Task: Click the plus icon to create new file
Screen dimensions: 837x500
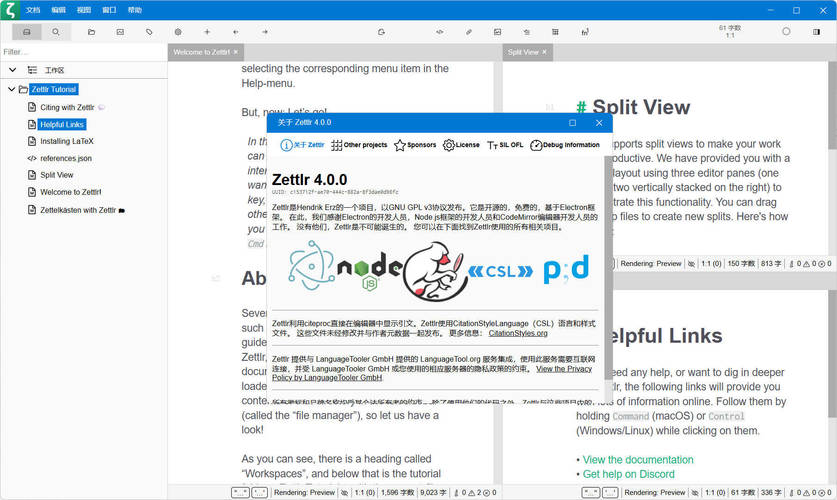Action: click(207, 32)
